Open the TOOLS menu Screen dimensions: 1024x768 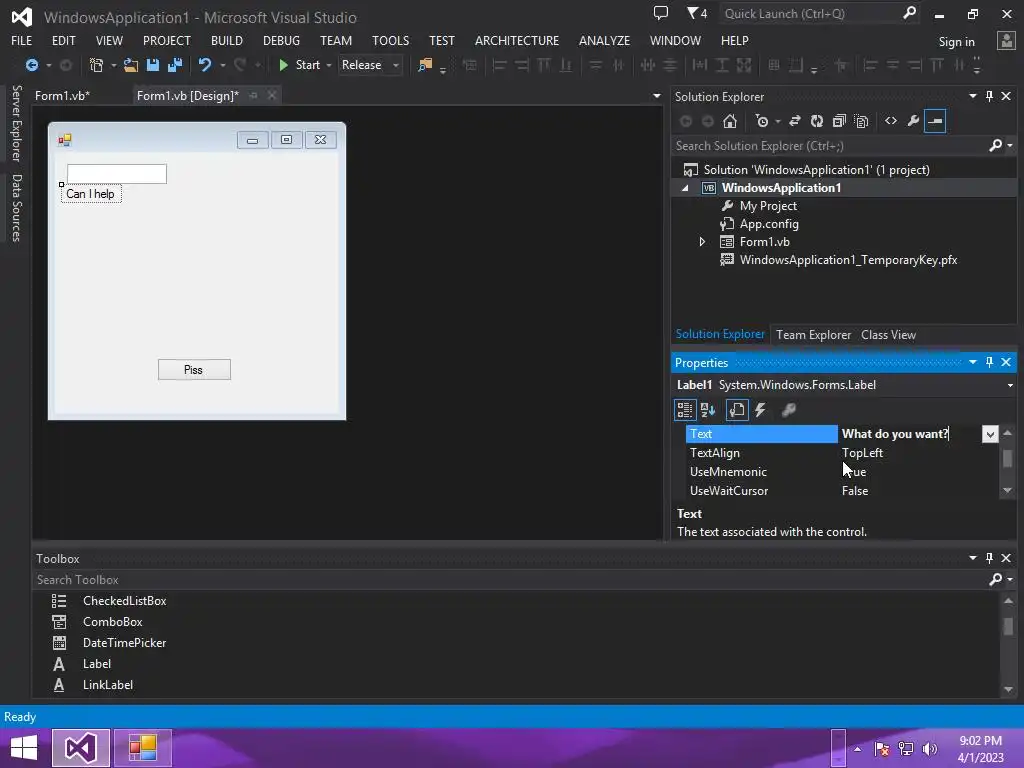tap(391, 40)
